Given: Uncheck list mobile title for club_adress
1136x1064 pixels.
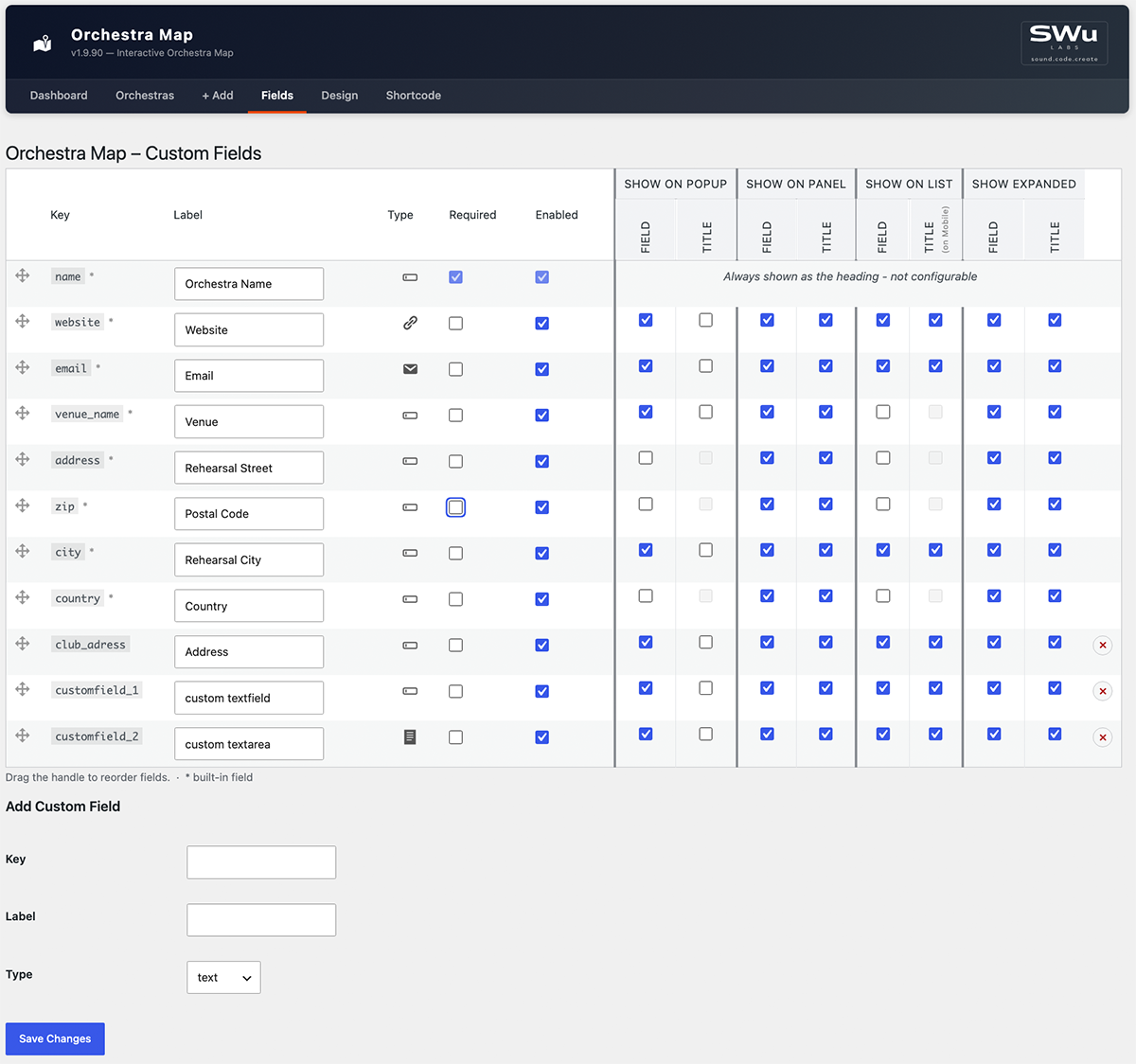Looking at the screenshot, I should (935, 642).
